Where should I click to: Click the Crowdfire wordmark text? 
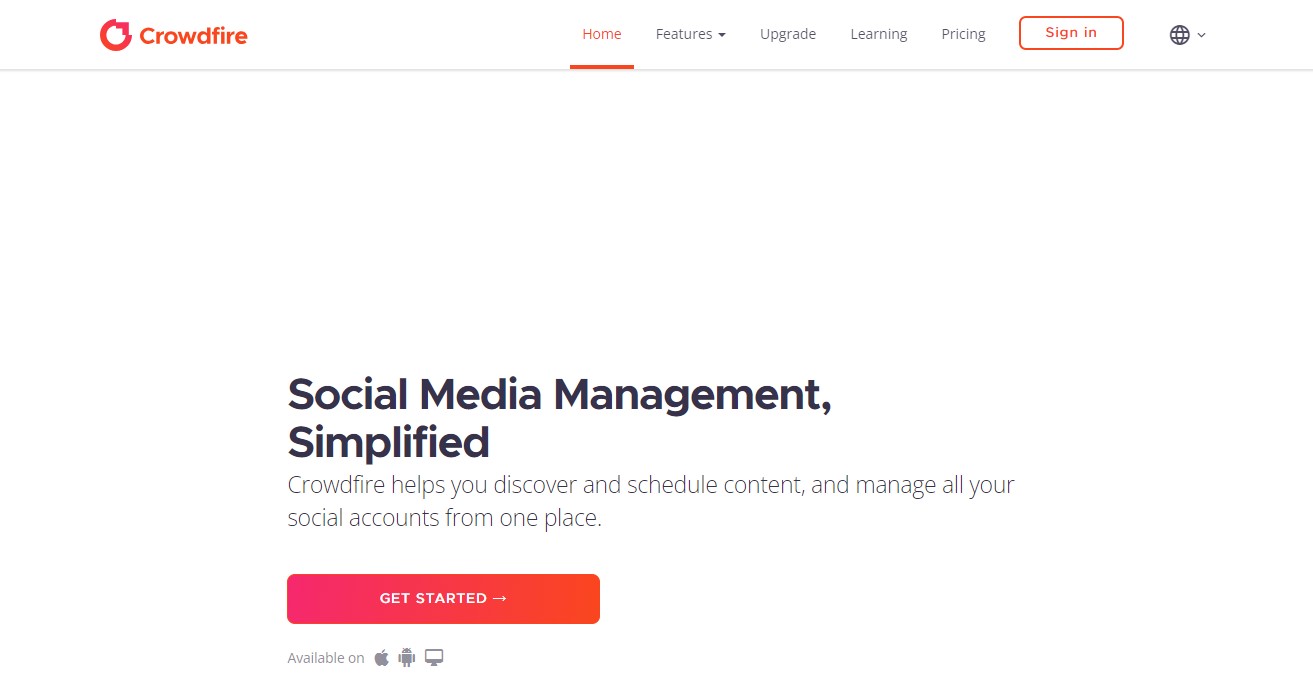(193, 36)
